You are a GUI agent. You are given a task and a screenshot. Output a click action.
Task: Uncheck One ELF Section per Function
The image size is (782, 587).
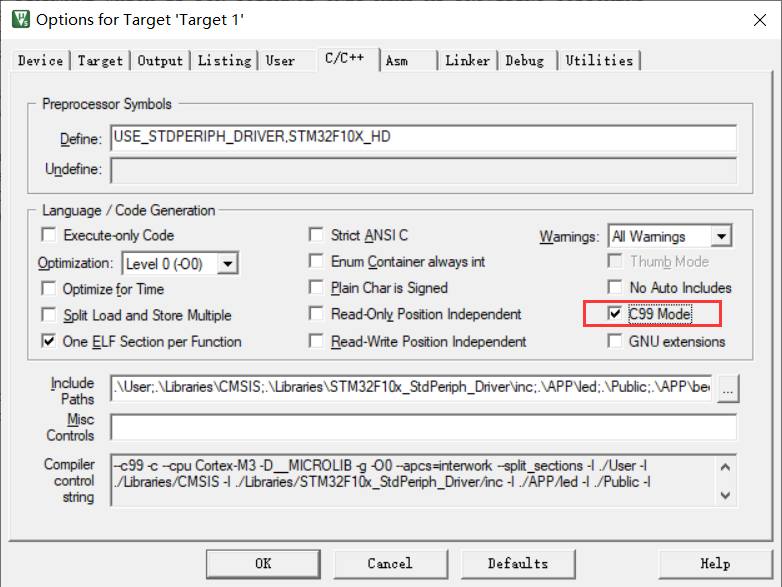pyautogui.click(x=49, y=341)
